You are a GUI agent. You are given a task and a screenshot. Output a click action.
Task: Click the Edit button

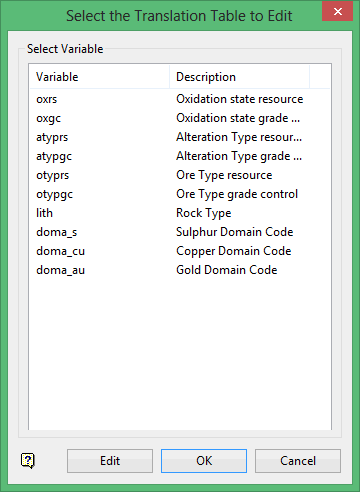110,461
